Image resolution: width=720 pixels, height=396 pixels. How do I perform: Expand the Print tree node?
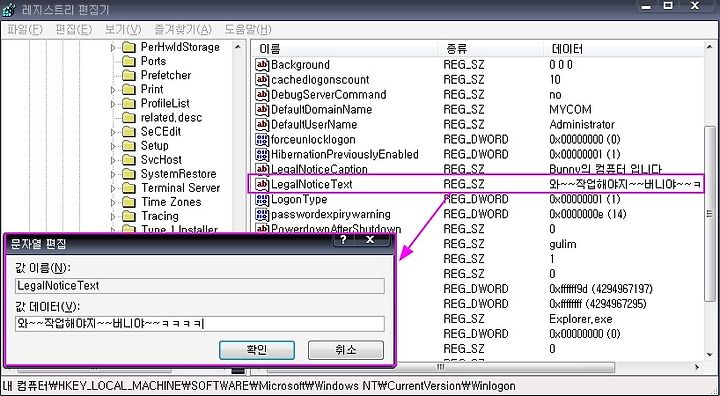point(113,90)
